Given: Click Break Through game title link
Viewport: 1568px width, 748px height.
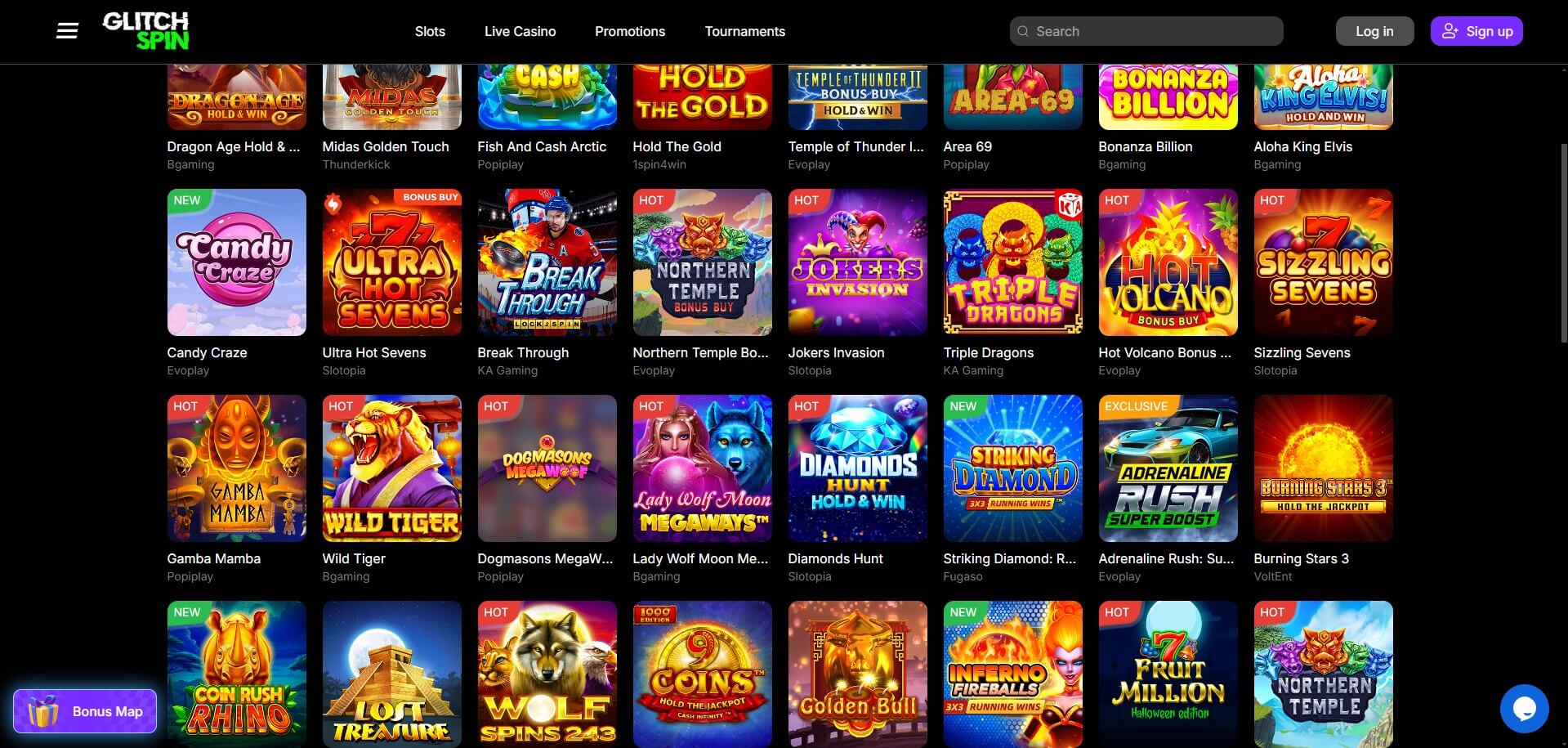Looking at the screenshot, I should click(x=523, y=352).
